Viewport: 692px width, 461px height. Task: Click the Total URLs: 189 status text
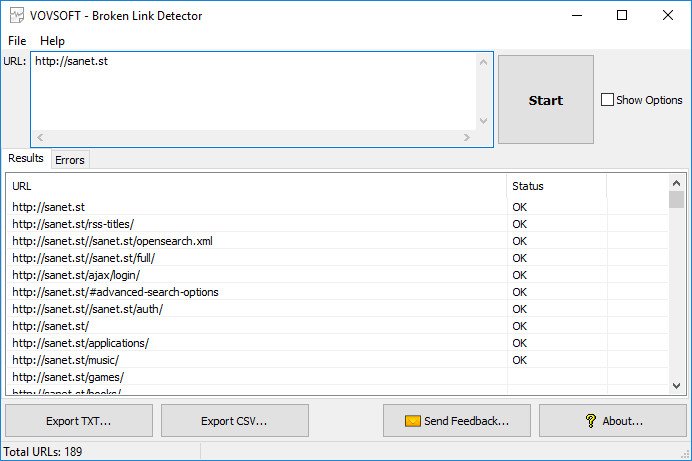(x=43, y=452)
